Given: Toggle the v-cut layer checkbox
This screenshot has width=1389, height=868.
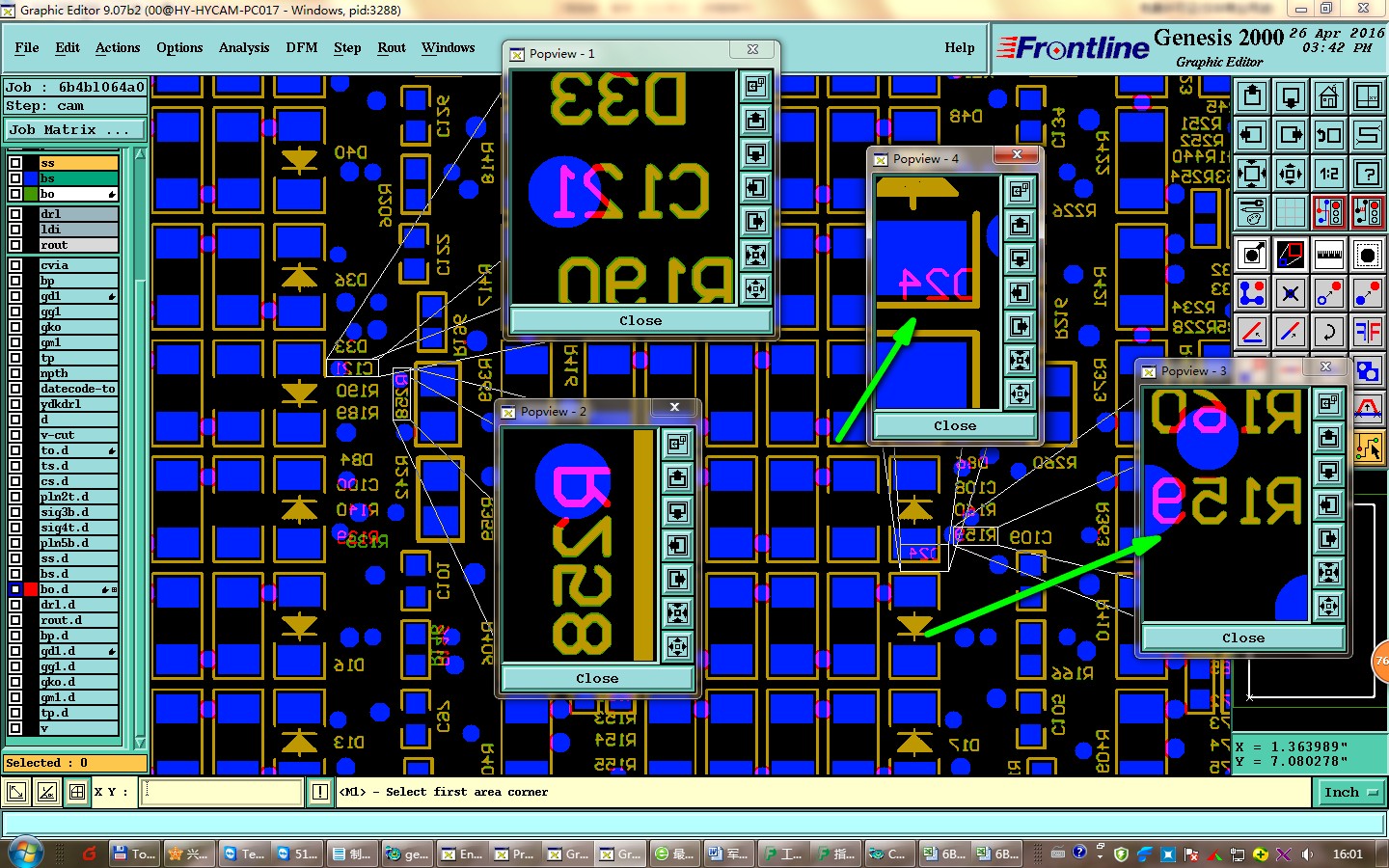Looking at the screenshot, I should pos(15,435).
